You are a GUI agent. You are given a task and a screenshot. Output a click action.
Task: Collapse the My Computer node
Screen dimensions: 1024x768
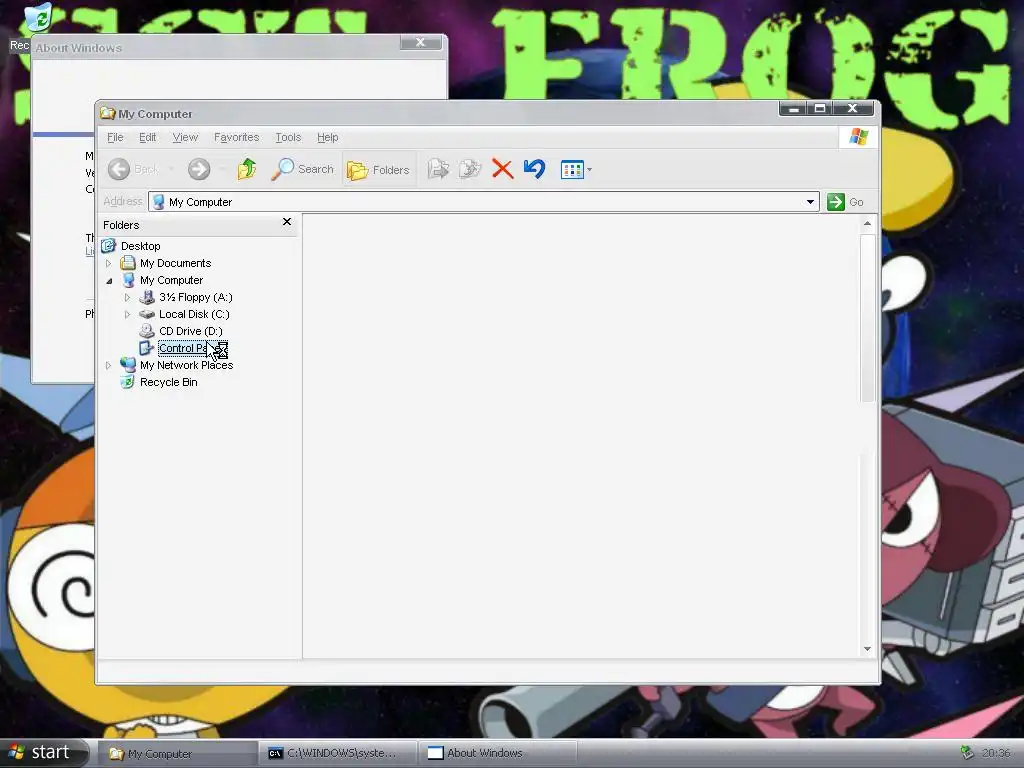[x=108, y=281]
